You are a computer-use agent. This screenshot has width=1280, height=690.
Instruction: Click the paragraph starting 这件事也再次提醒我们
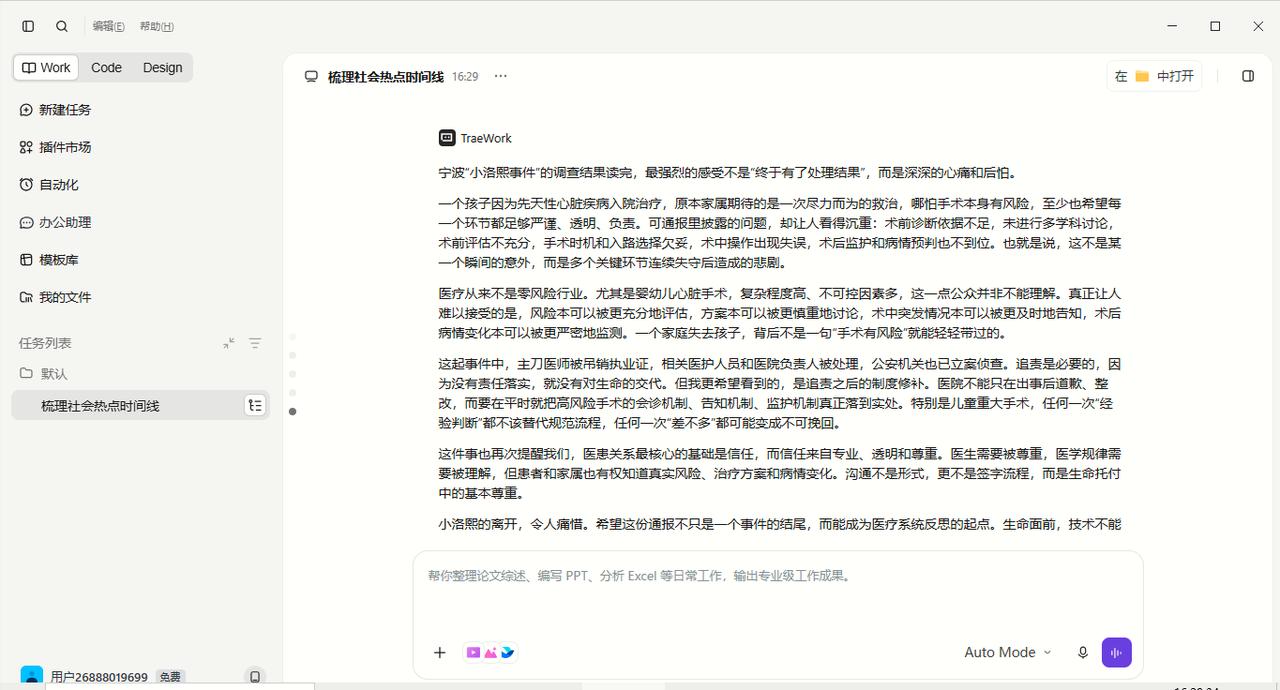tap(780, 473)
